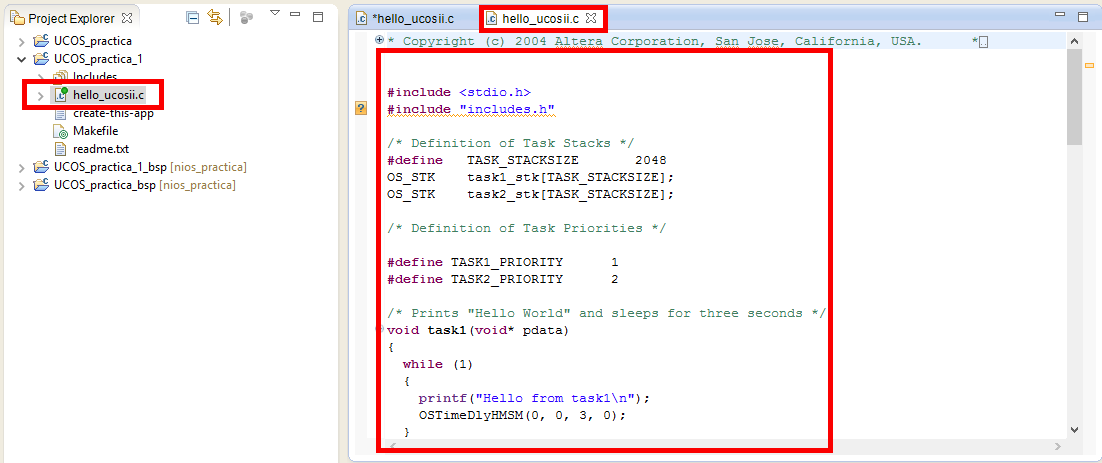This screenshot has height=463, width=1102.
Task: Maximize the Project Explorer panel
Action: 318,17
